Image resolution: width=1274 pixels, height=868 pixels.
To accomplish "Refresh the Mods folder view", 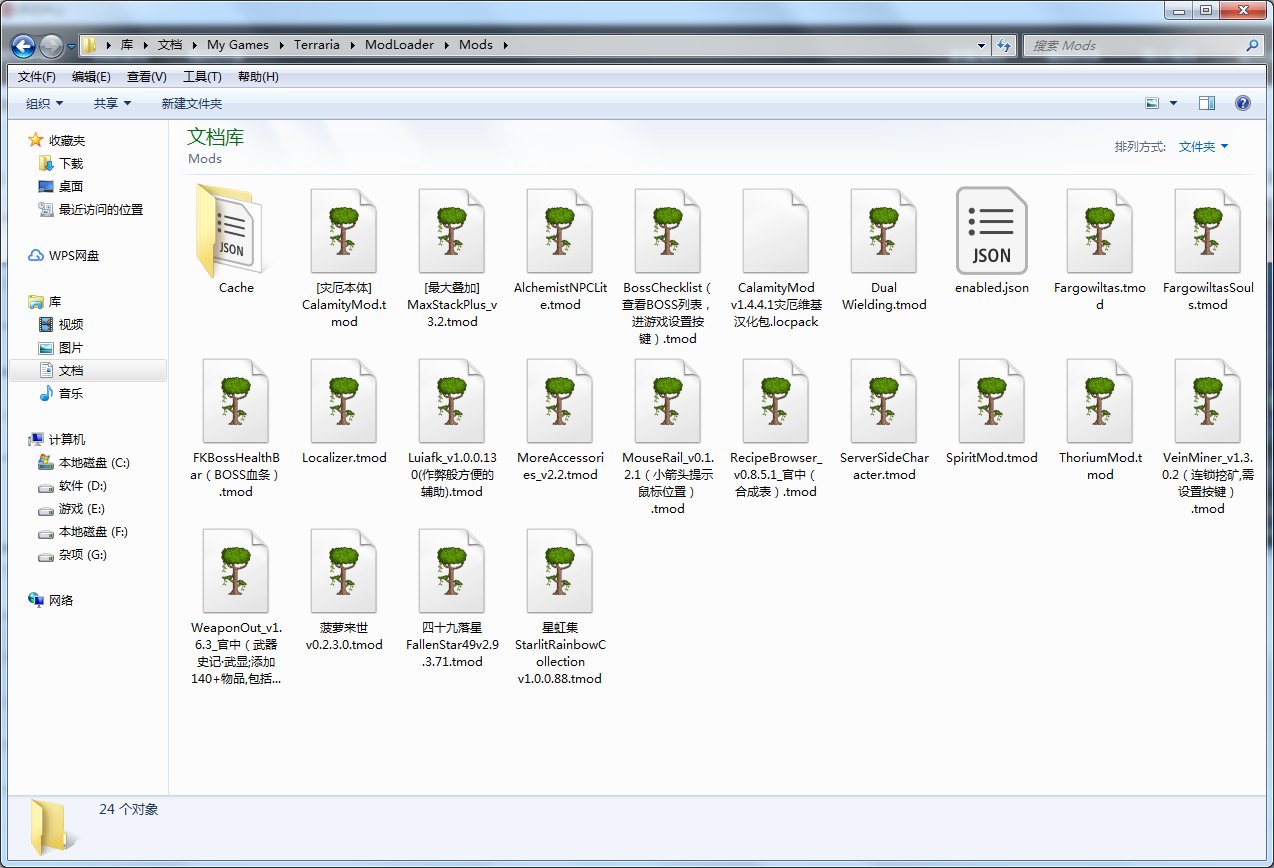I will point(1005,45).
